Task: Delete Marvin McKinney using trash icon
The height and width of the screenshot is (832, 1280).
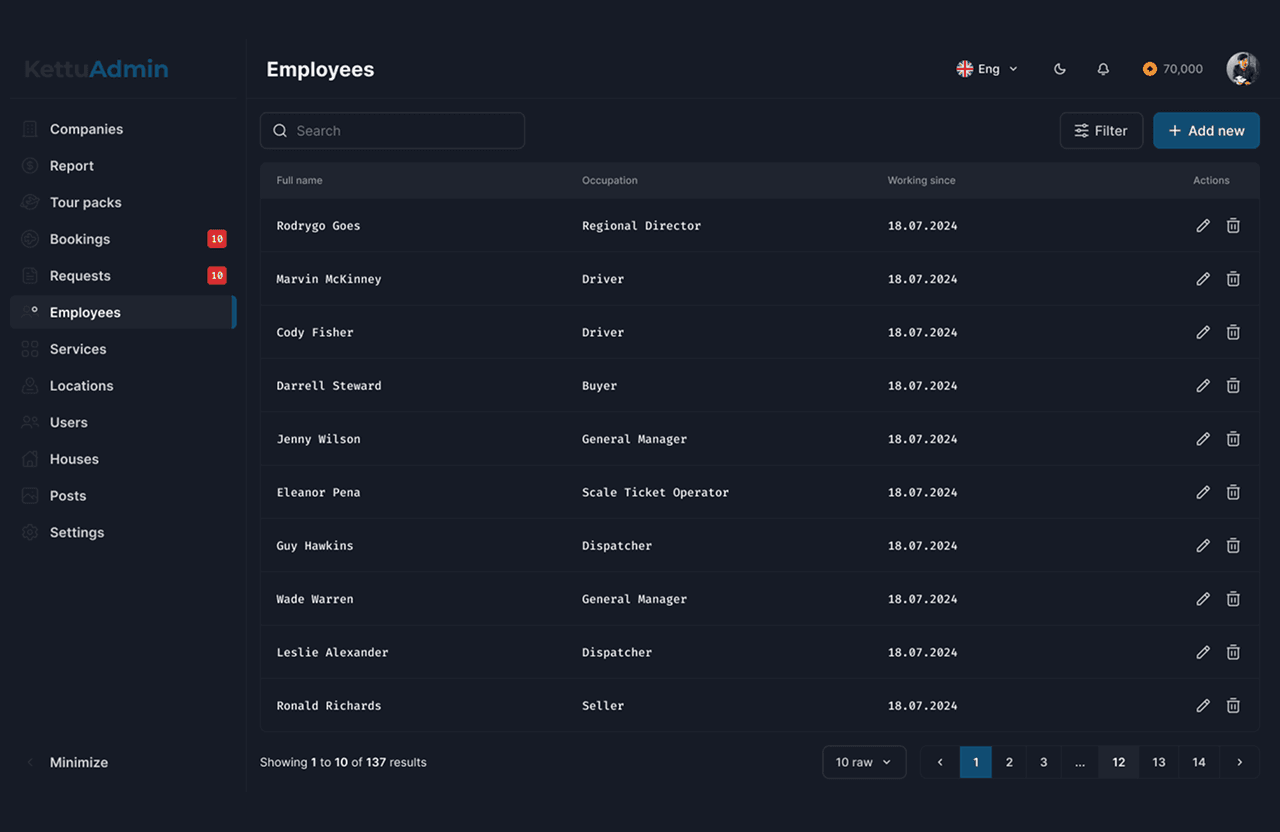Action: 1233,279
